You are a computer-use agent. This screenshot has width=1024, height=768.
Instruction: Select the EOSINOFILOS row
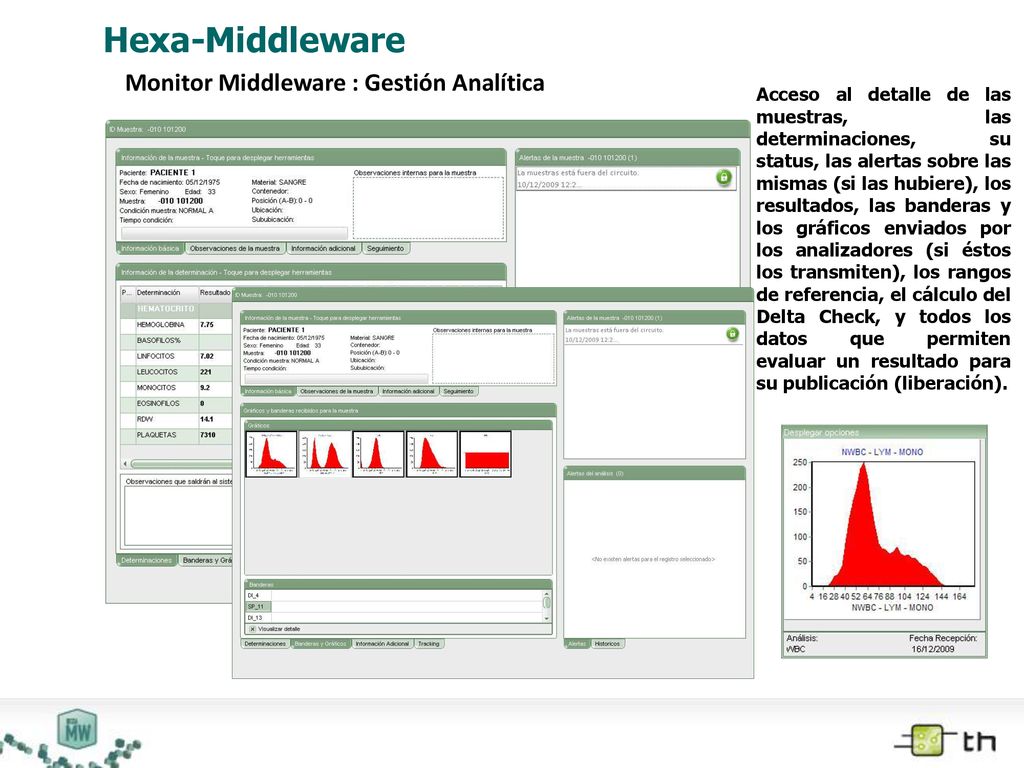click(x=176, y=403)
